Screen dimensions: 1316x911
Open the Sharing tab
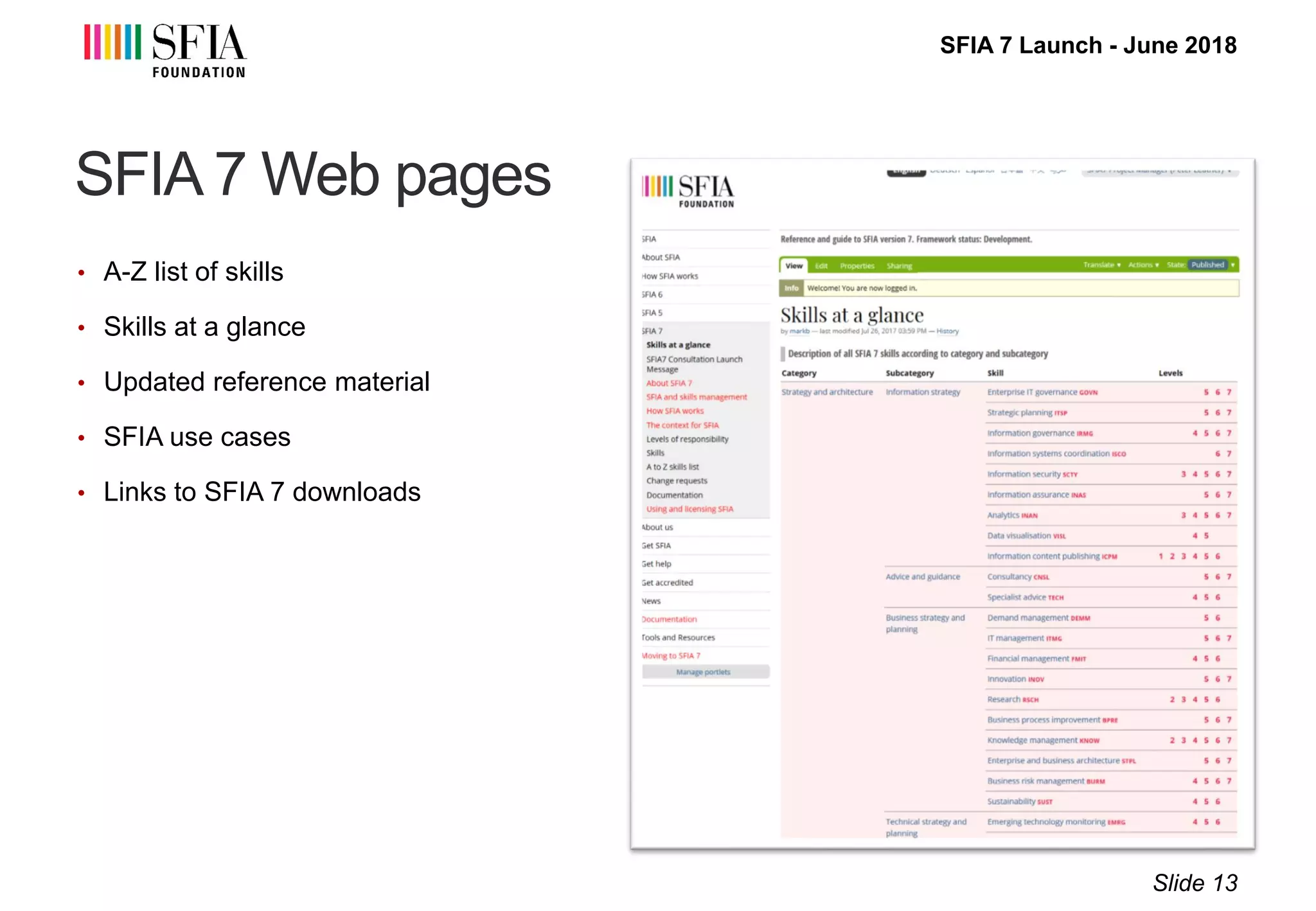(899, 266)
